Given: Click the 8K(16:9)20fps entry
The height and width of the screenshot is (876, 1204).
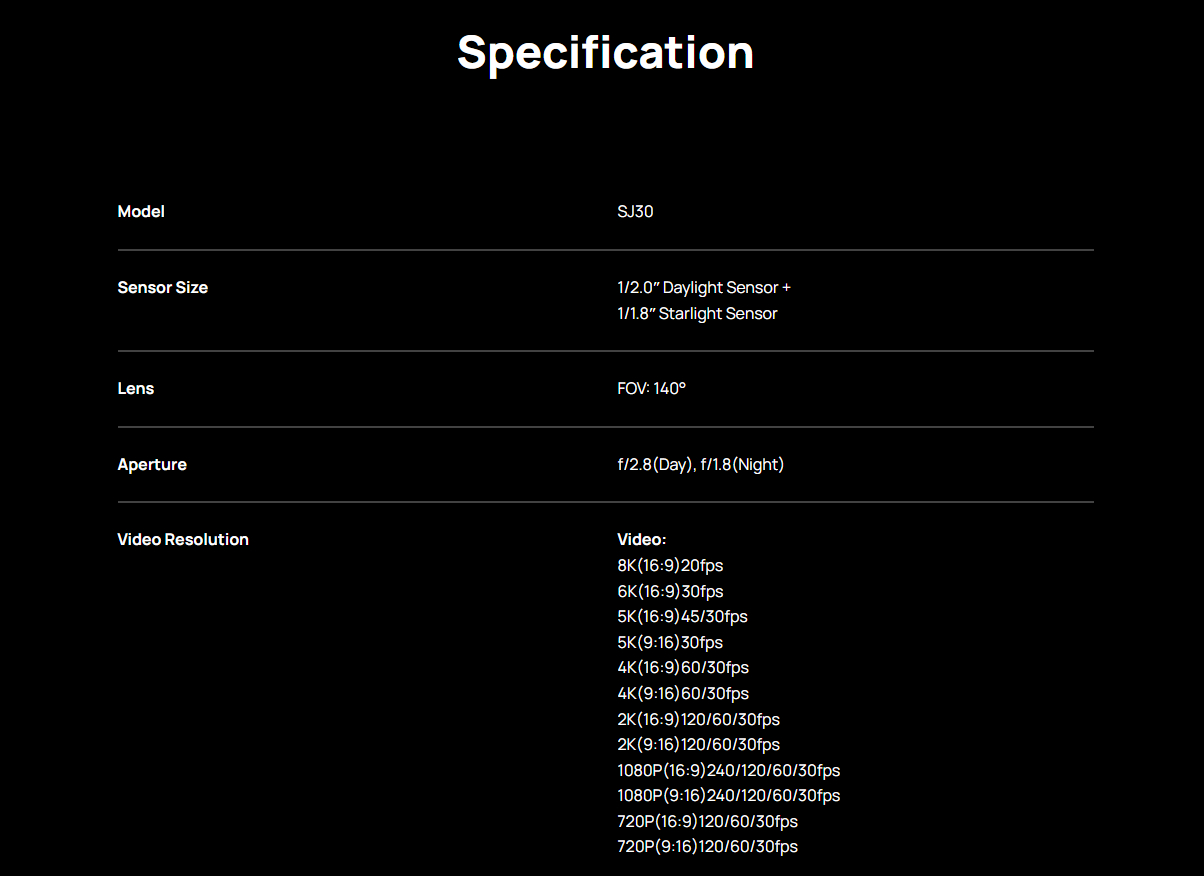Looking at the screenshot, I should (670, 566).
